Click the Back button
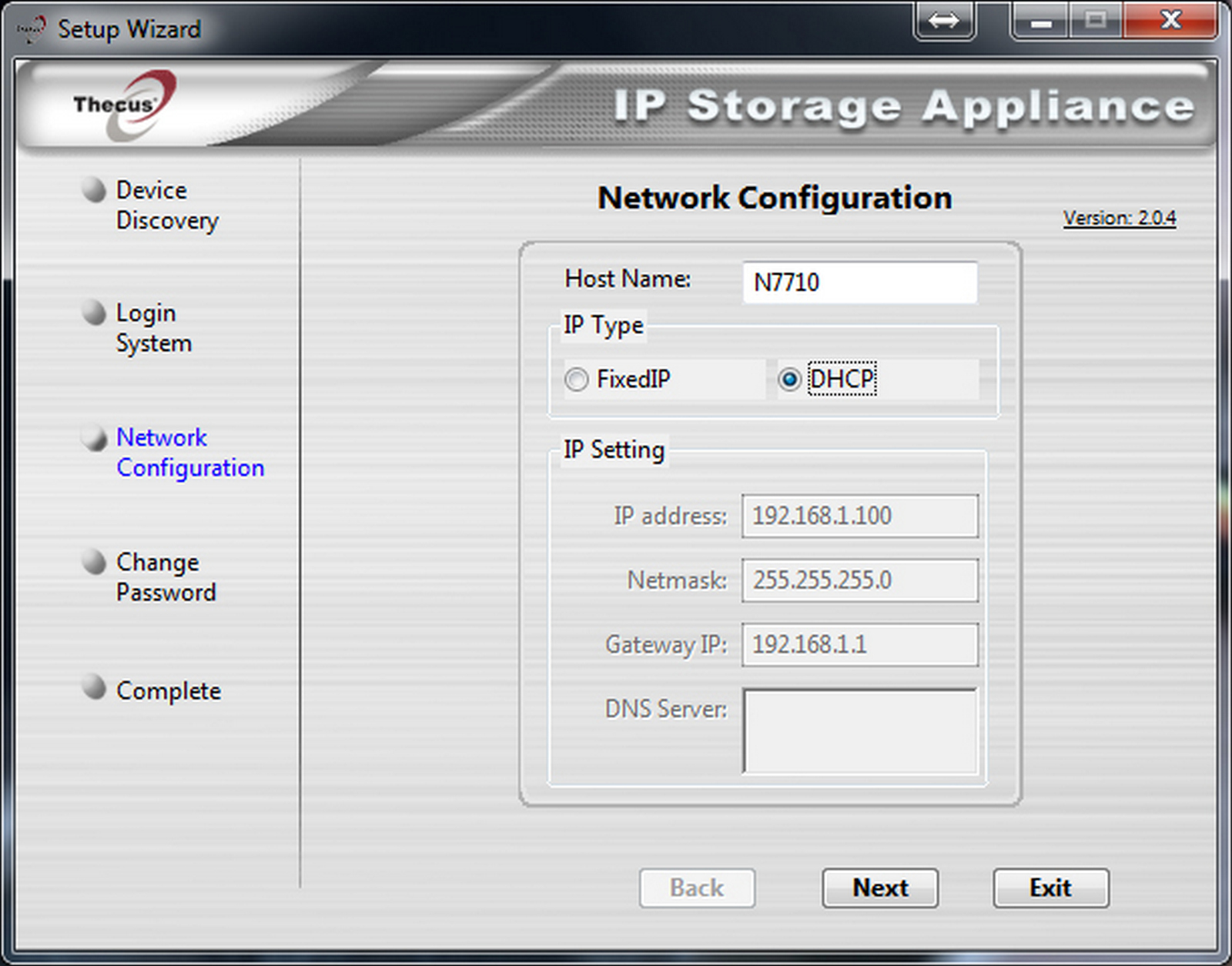Viewport: 1232px width, 966px height. tap(696, 888)
